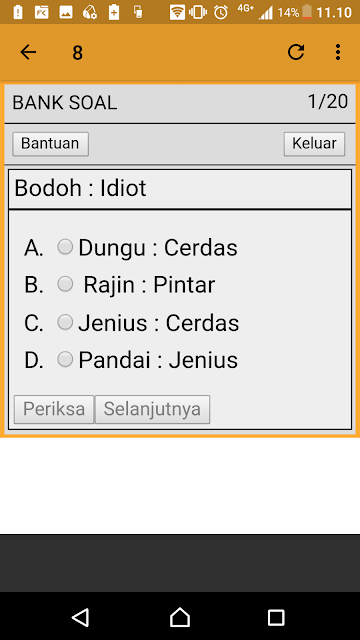Go to next question via Selanjutnya
The width and height of the screenshot is (360, 640).
point(152,409)
